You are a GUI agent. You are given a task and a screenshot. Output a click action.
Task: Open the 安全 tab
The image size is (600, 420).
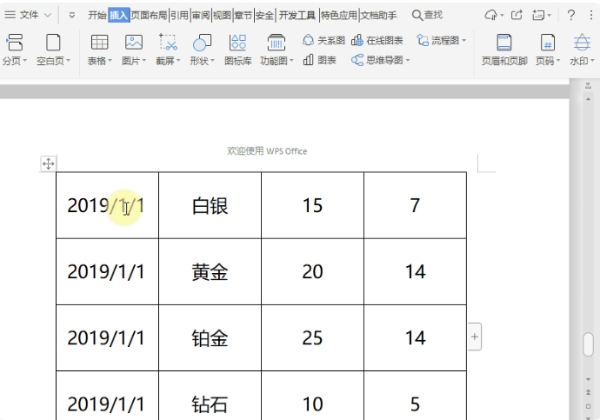[265, 15]
